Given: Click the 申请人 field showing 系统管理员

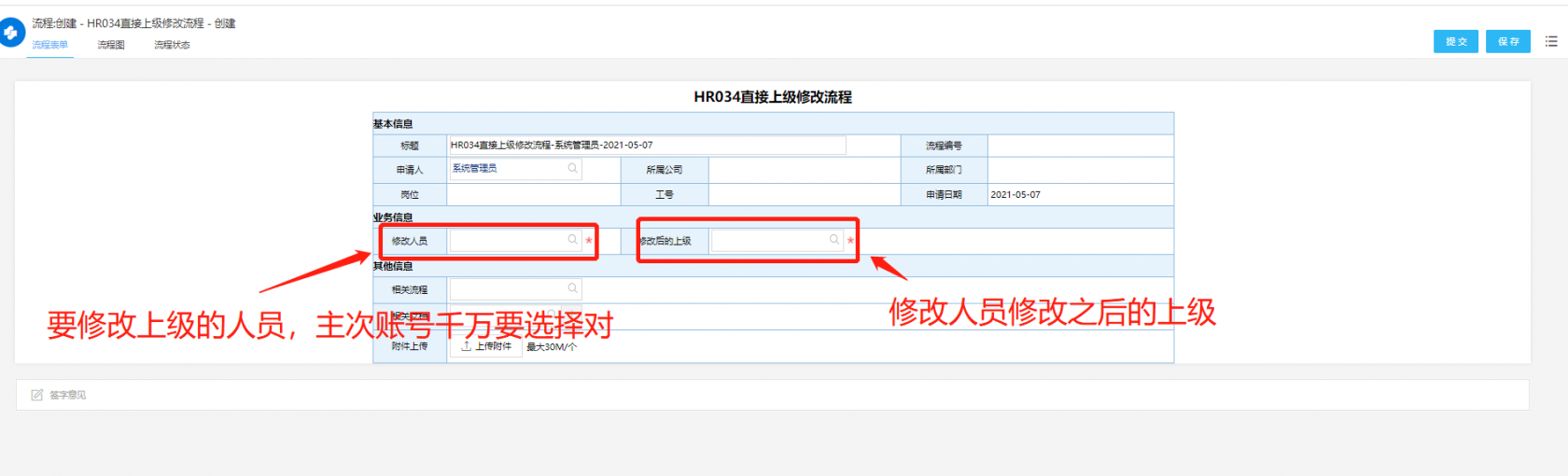Looking at the screenshot, I should click(508, 169).
